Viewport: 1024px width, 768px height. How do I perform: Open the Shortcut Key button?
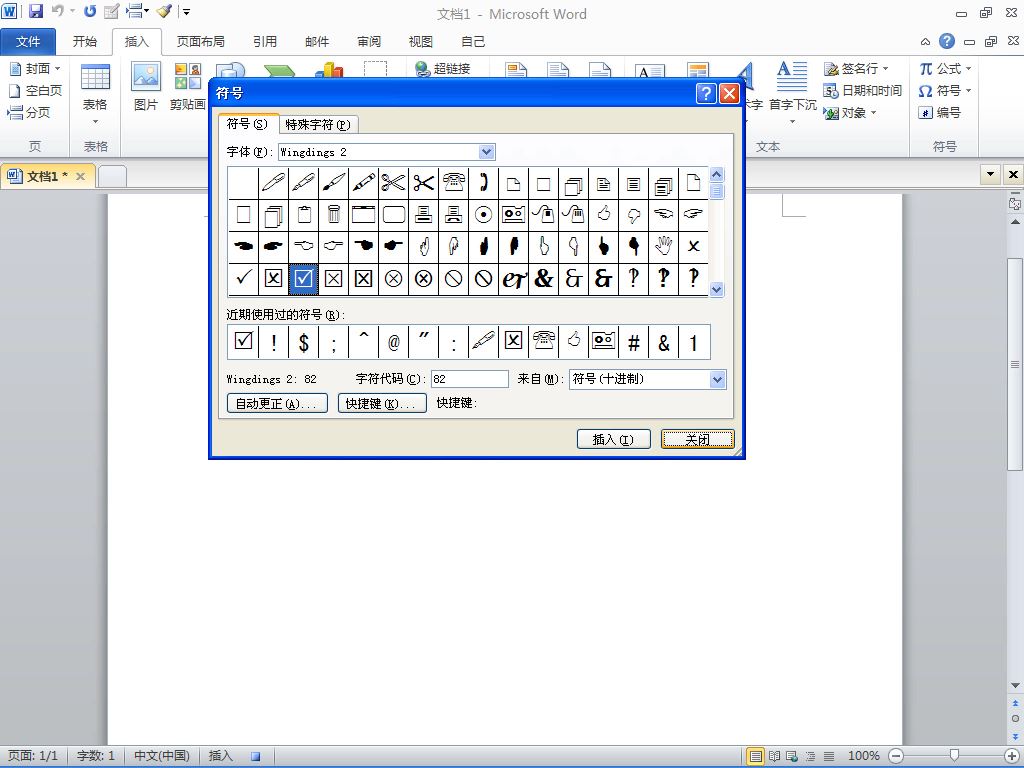(382, 404)
